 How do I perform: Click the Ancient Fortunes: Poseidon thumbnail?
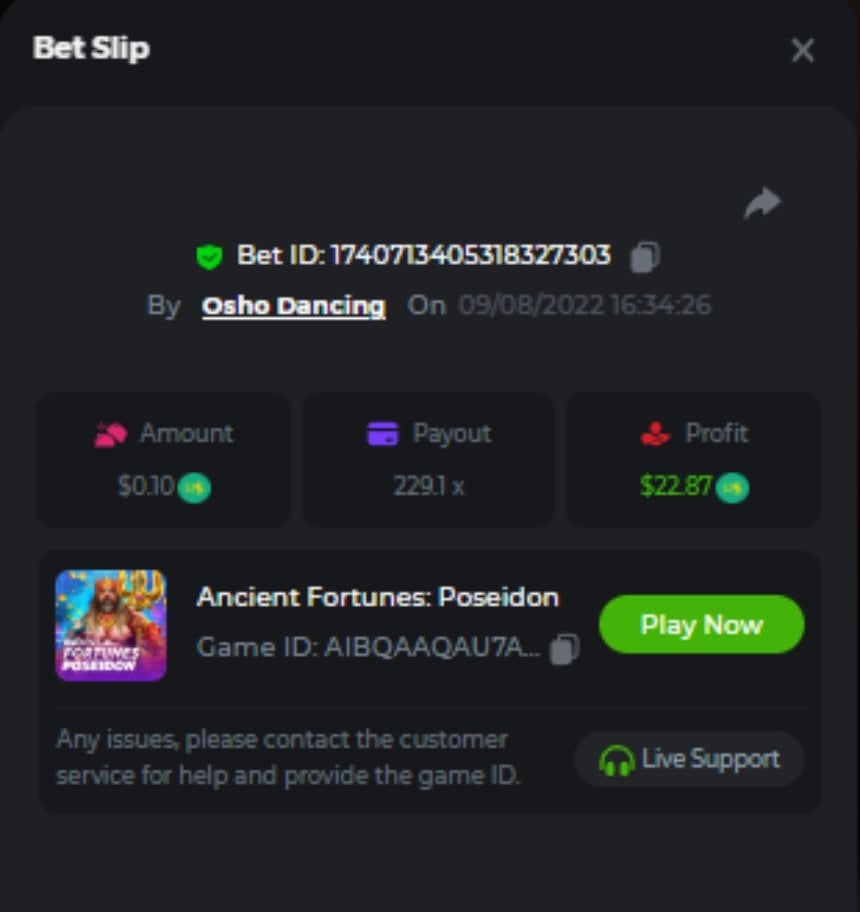click(x=111, y=625)
